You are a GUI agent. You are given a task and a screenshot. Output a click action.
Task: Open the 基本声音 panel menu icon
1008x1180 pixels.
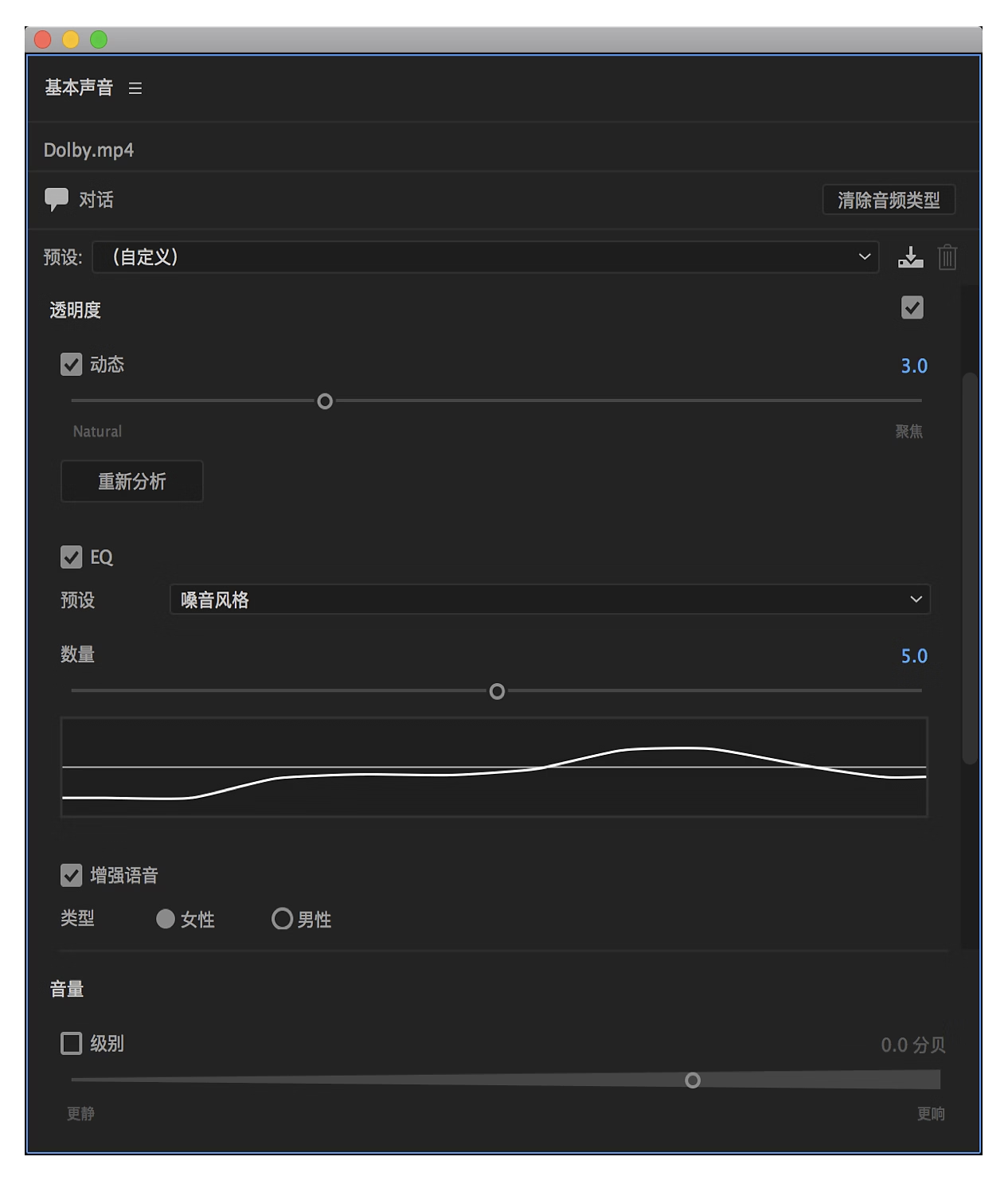135,88
